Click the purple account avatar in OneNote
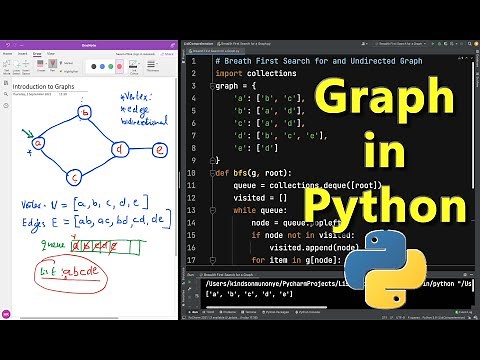Image resolution: width=480 pixels, height=360 pixels. pos(6,314)
